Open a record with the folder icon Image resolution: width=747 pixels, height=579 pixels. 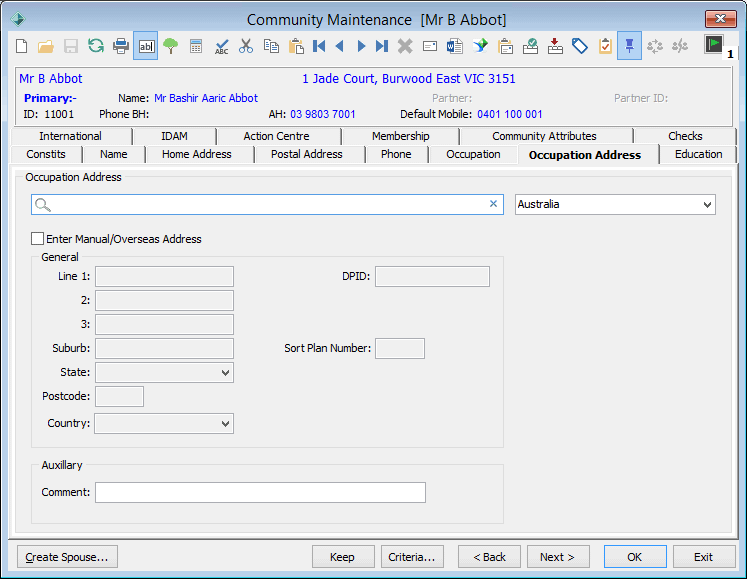point(46,46)
